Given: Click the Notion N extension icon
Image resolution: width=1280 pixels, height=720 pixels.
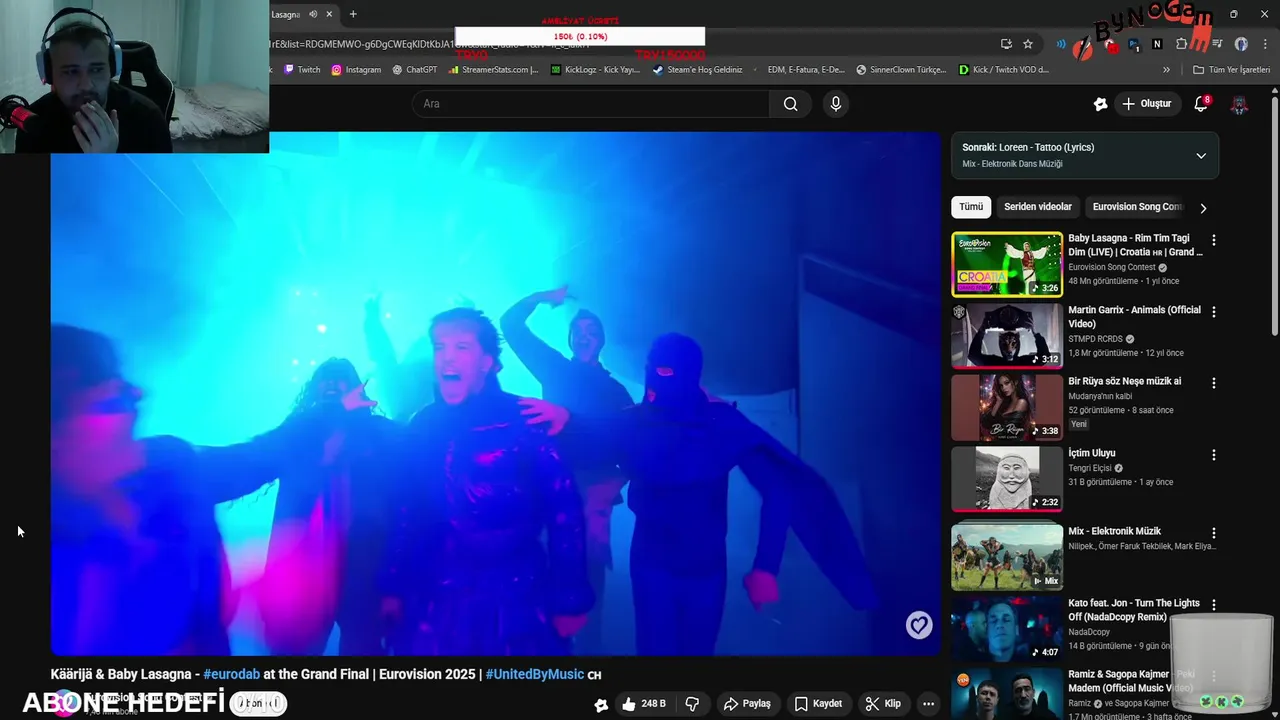Looking at the screenshot, I should point(1157,44).
